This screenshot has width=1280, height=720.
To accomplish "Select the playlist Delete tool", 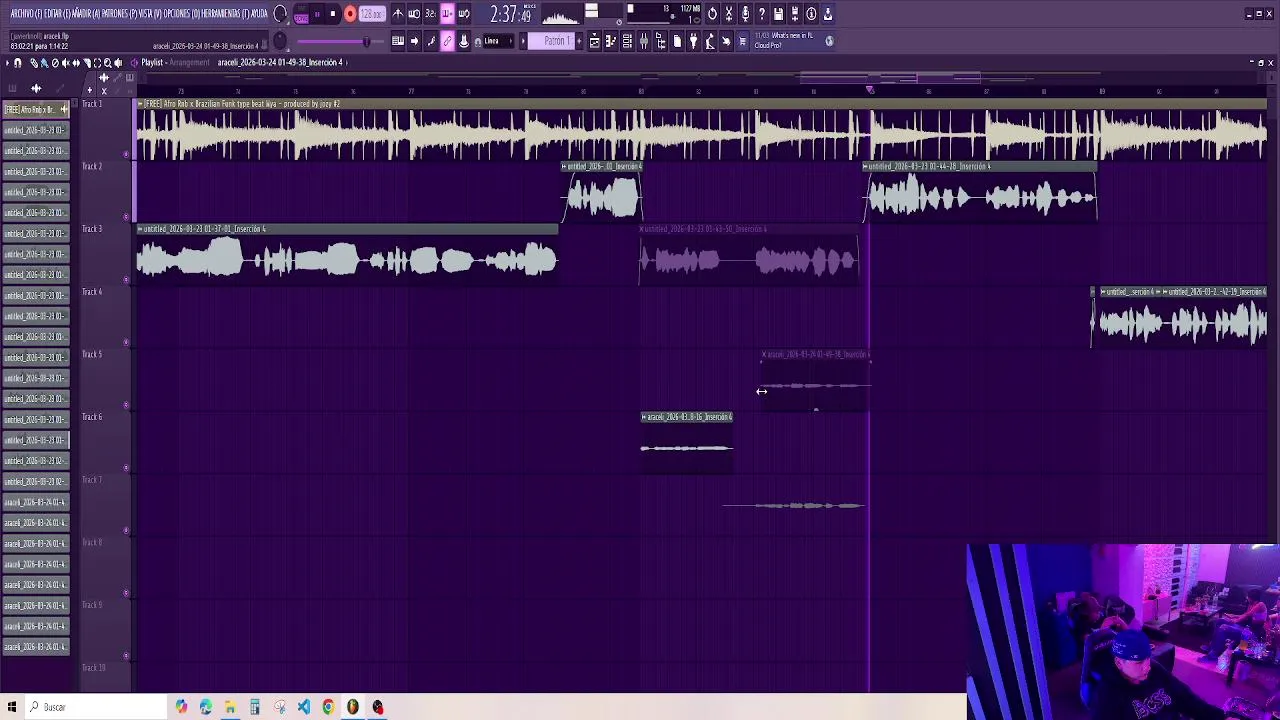I will pos(55,63).
